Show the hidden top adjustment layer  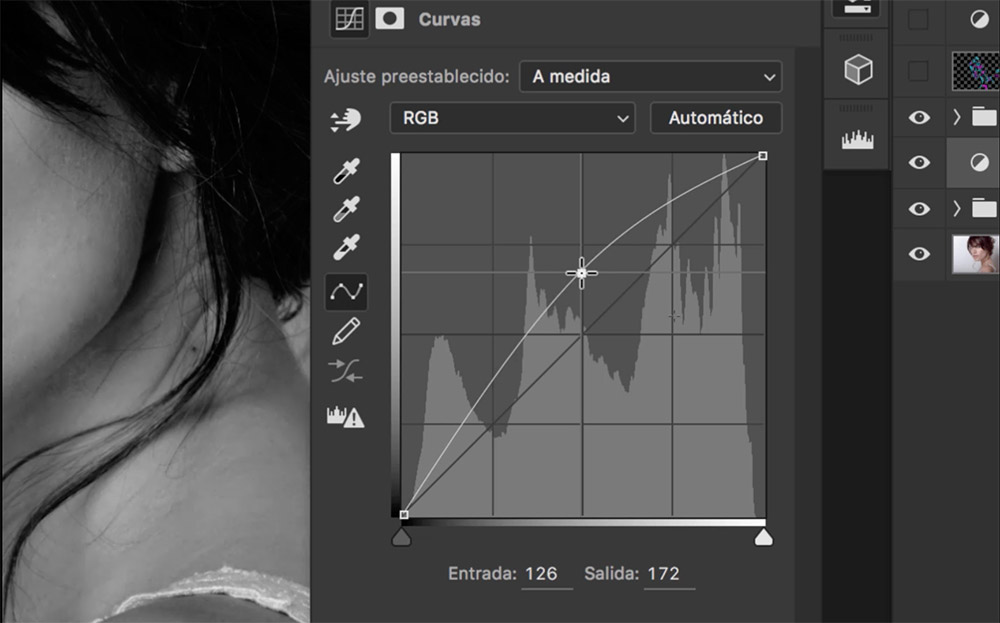[918, 19]
